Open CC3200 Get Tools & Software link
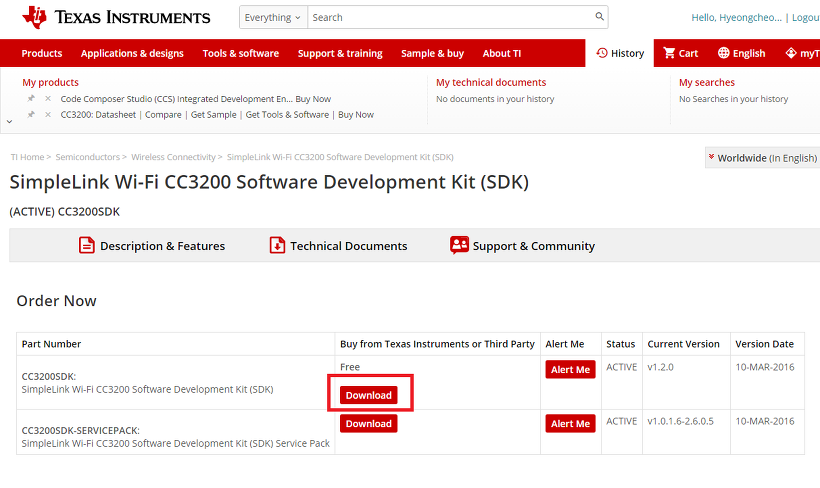Viewport: 820px width, 488px height. 287,115
